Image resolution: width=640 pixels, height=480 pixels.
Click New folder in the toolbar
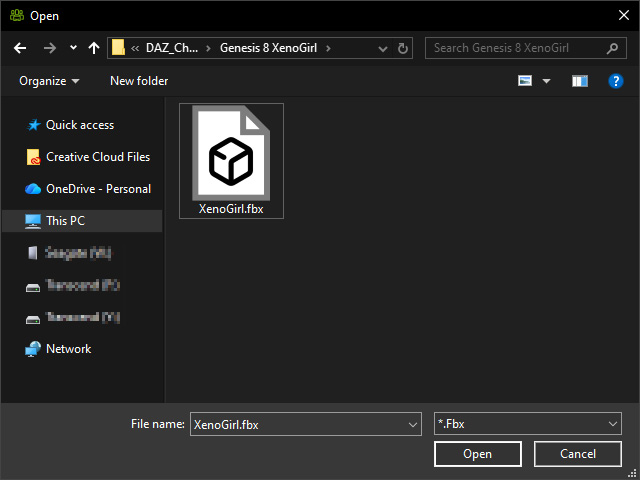(x=139, y=81)
